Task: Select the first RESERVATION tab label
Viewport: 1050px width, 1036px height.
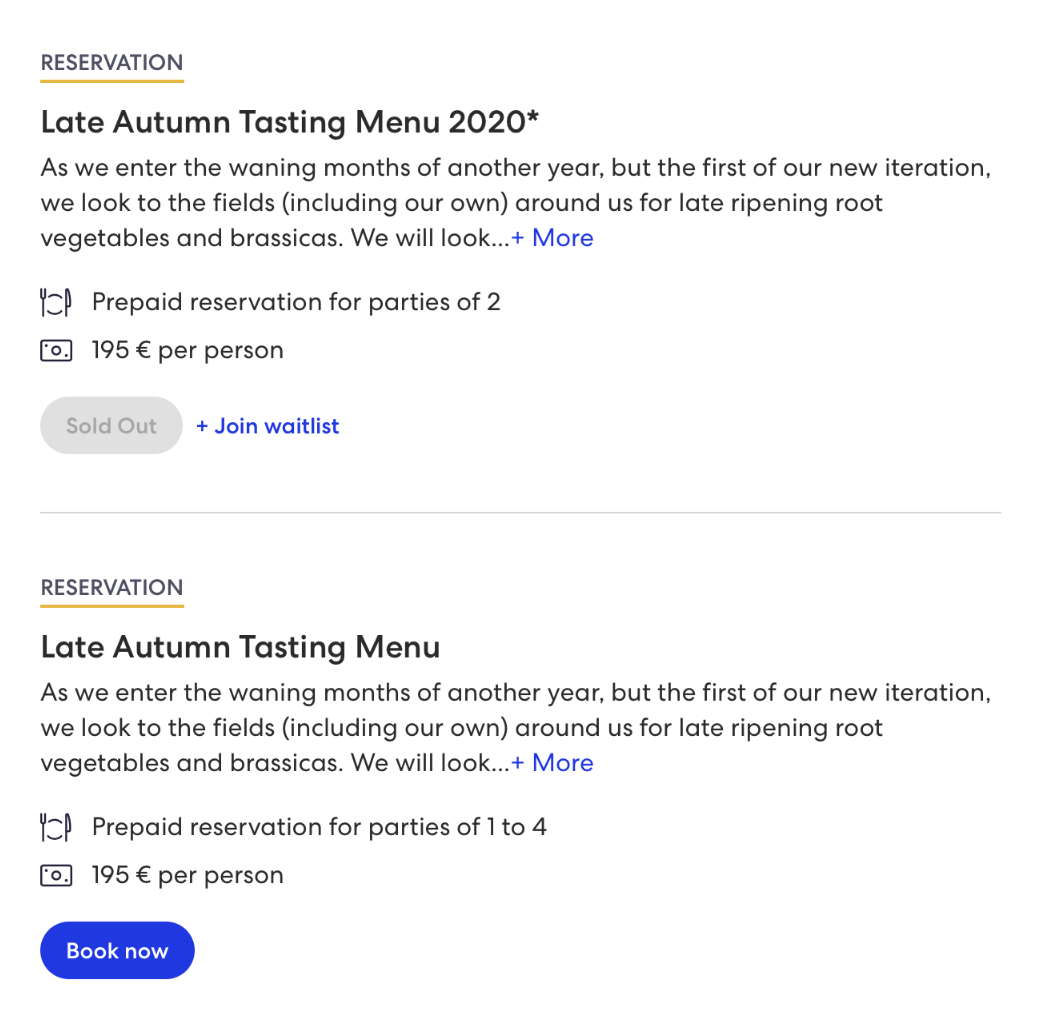Action: [x=112, y=63]
